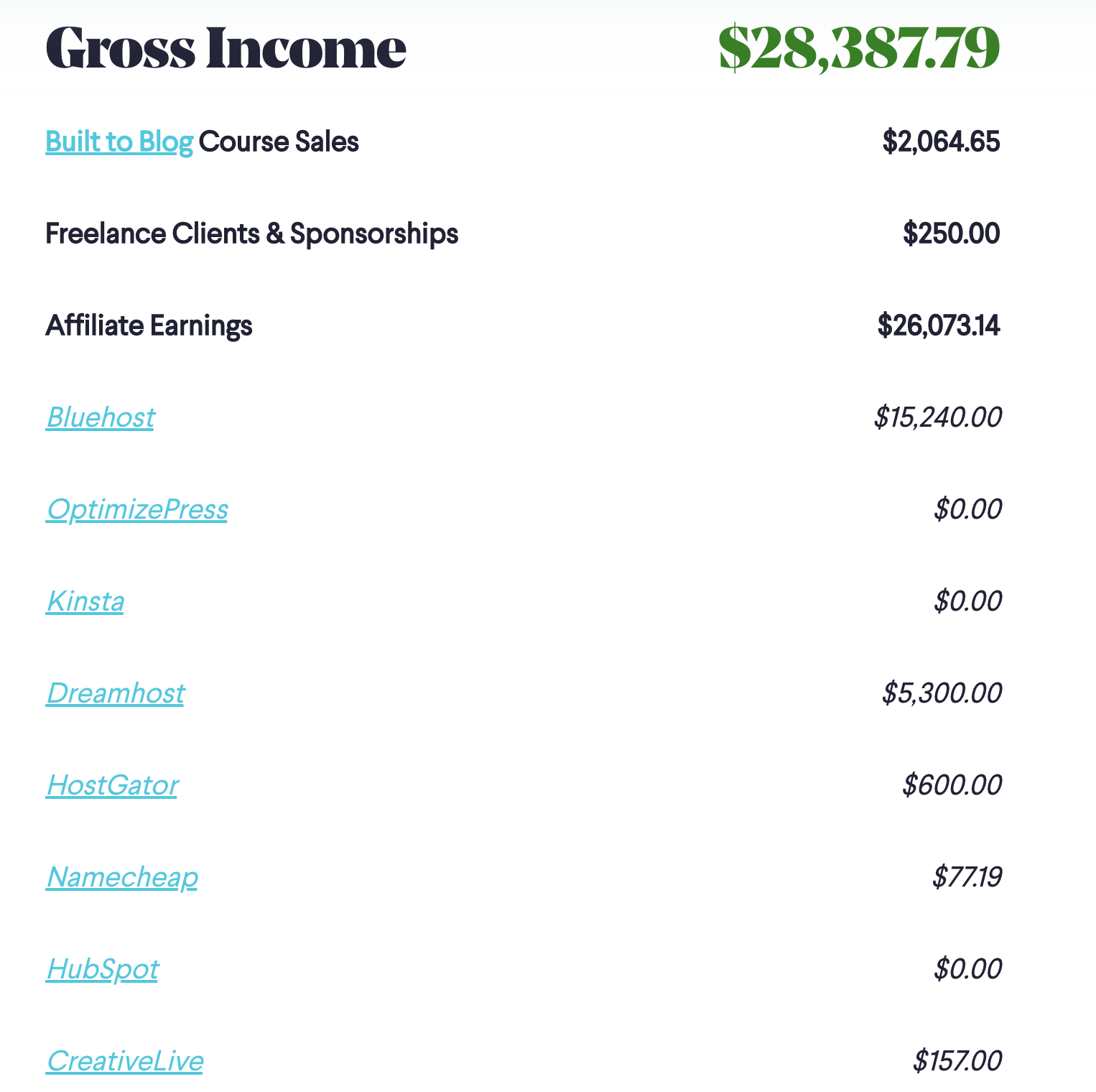Click the Course Sales amount $2,064.65
This screenshot has width=1096, height=1092.
(x=941, y=142)
